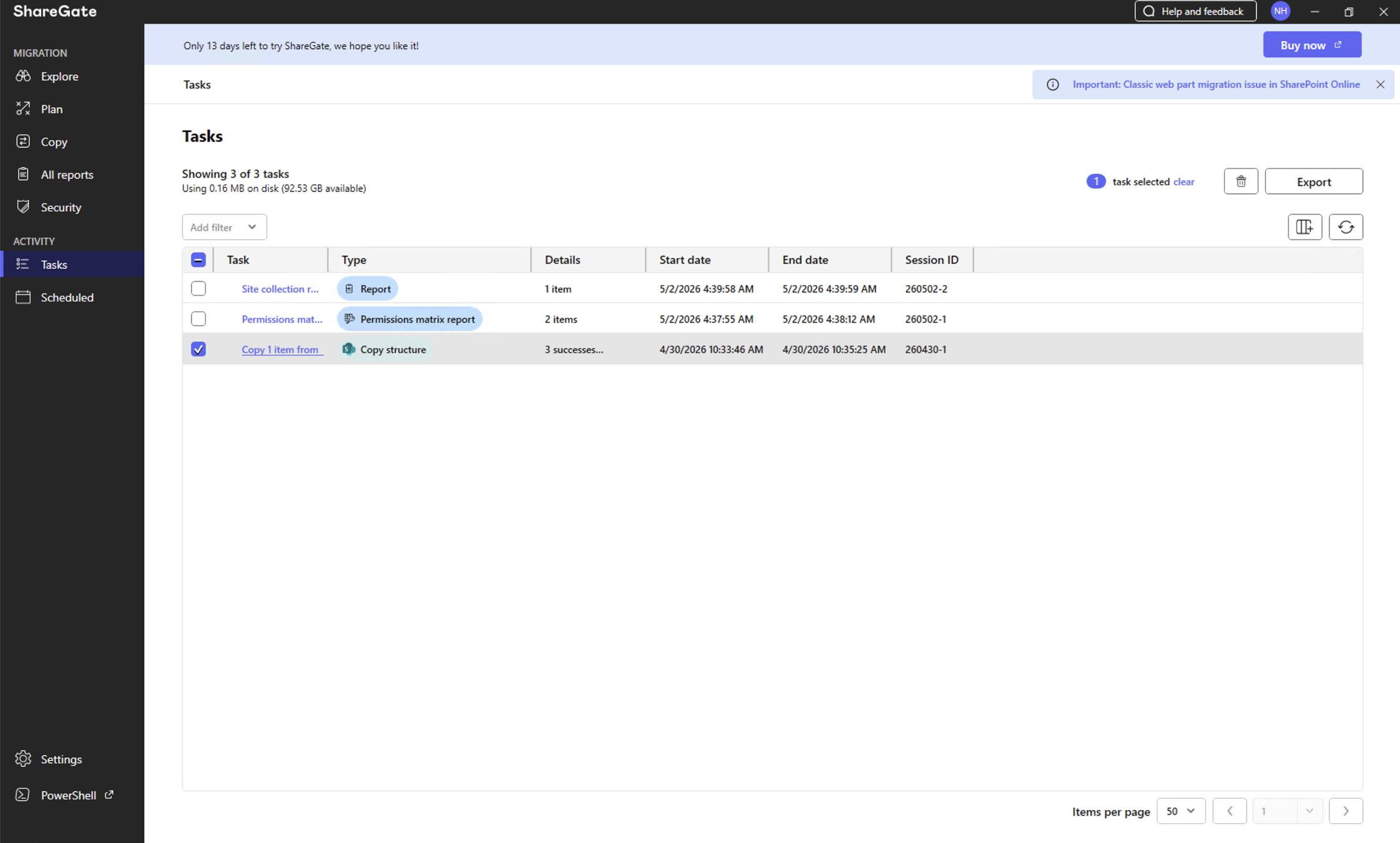Image resolution: width=1400 pixels, height=843 pixels.
Task: Launch PowerShell from sidebar
Action: coord(72,795)
